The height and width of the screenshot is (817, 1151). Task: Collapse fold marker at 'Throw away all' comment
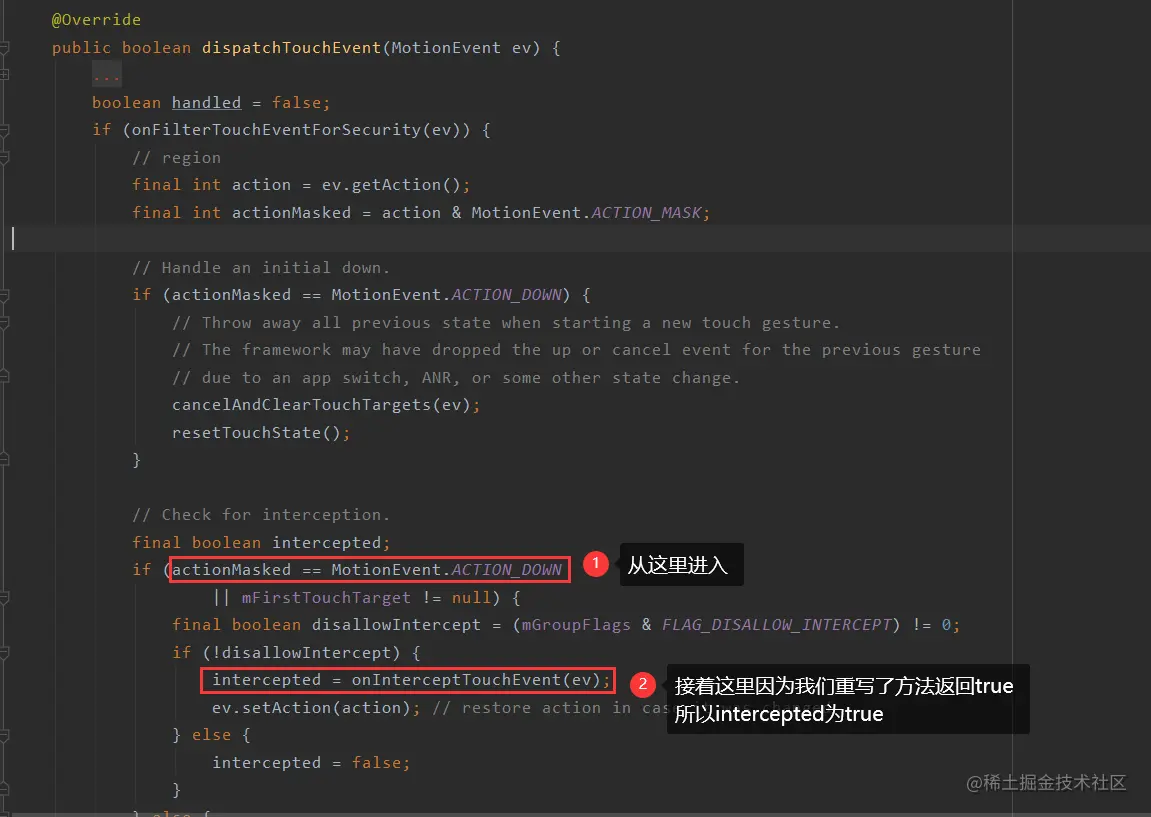point(4,323)
